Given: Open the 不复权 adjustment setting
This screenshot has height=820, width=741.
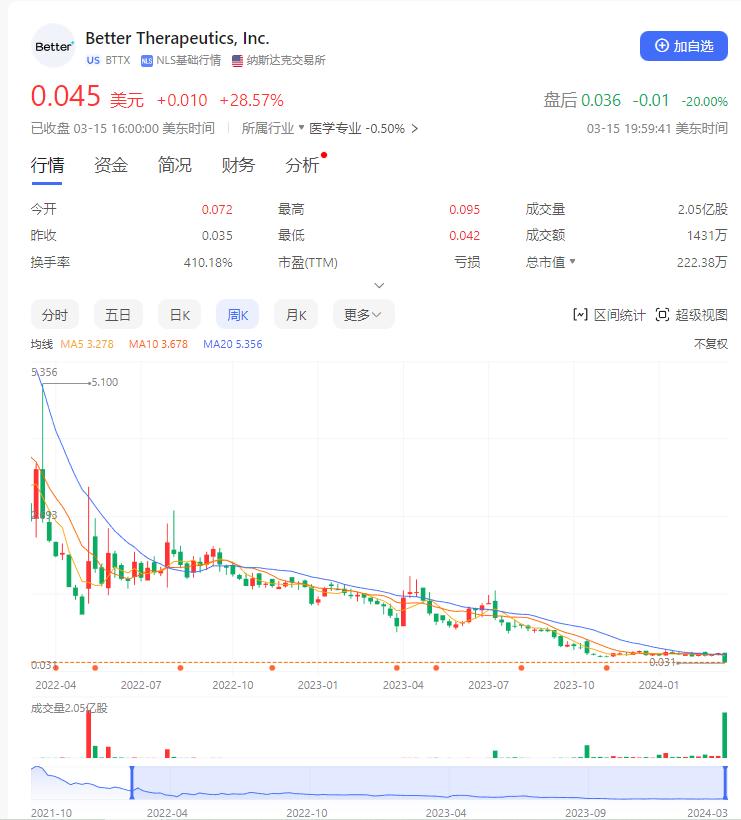Looking at the screenshot, I should click(711, 344).
